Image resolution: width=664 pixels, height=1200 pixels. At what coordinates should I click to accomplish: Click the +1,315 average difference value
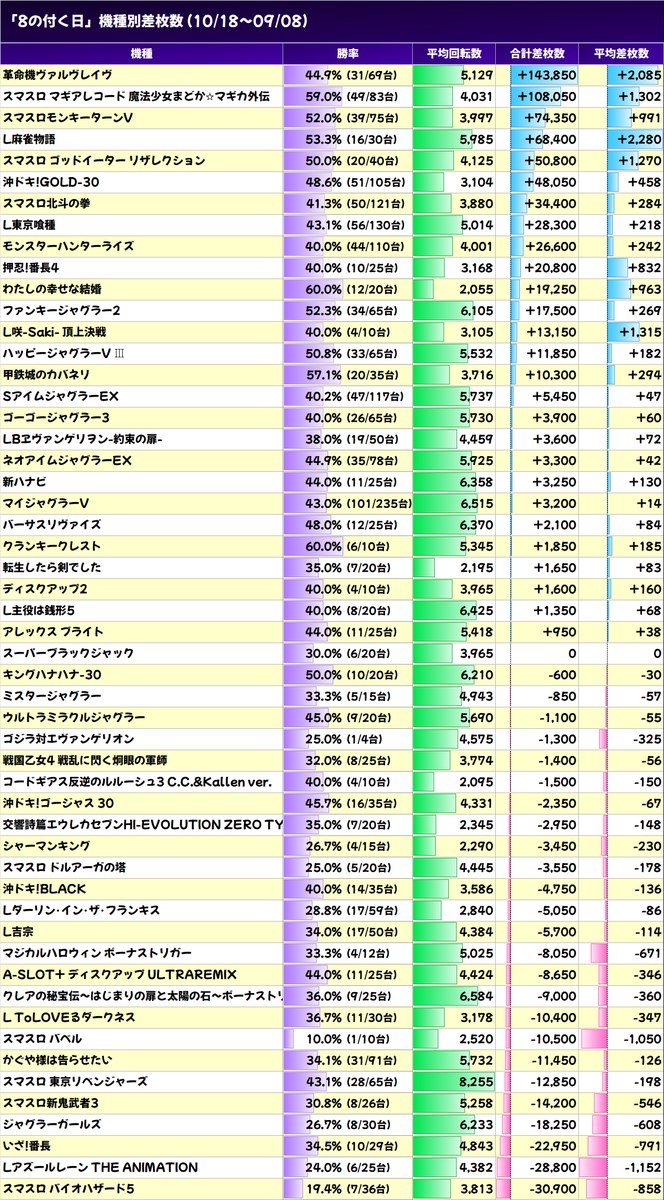coord(639,331)
